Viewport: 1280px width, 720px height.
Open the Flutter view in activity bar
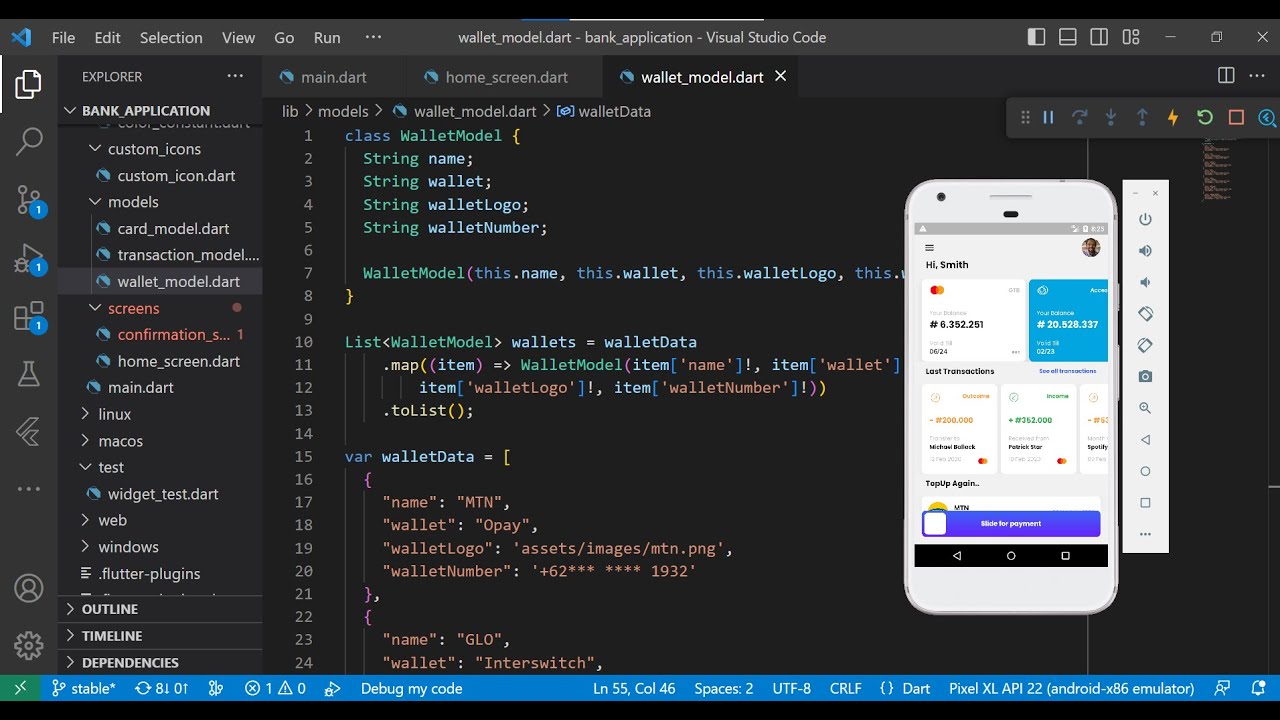click(28, 431)
